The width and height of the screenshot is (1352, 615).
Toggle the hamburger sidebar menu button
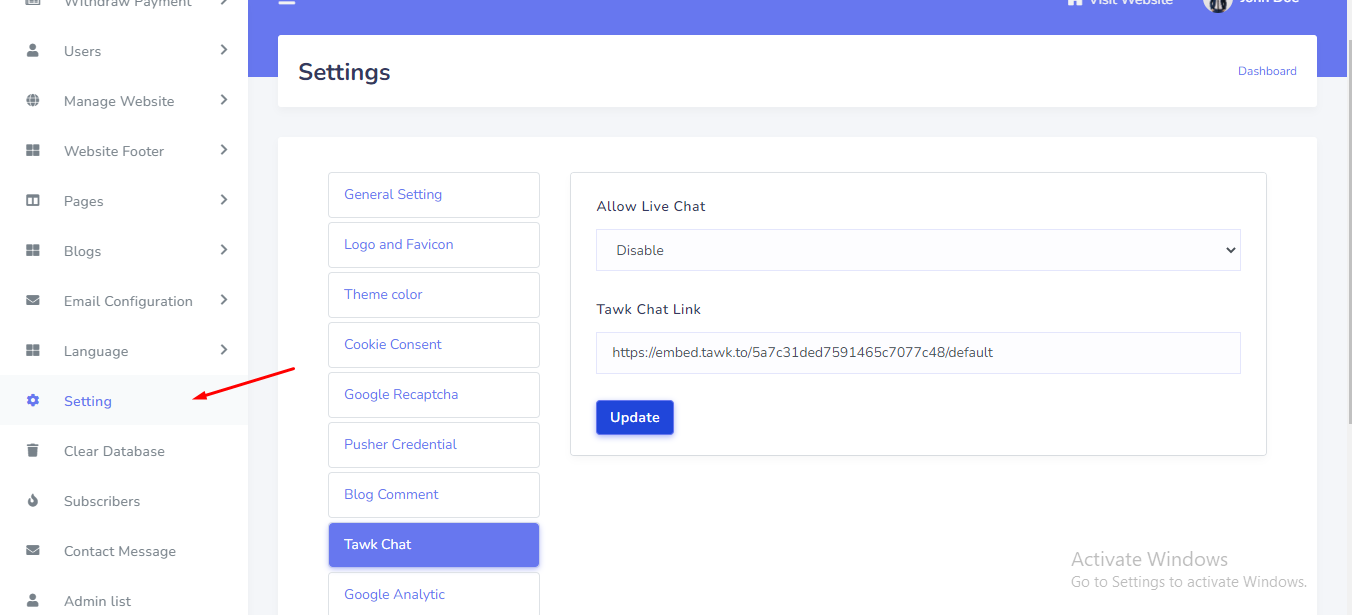pyautogui.click(x=287, y=3)
